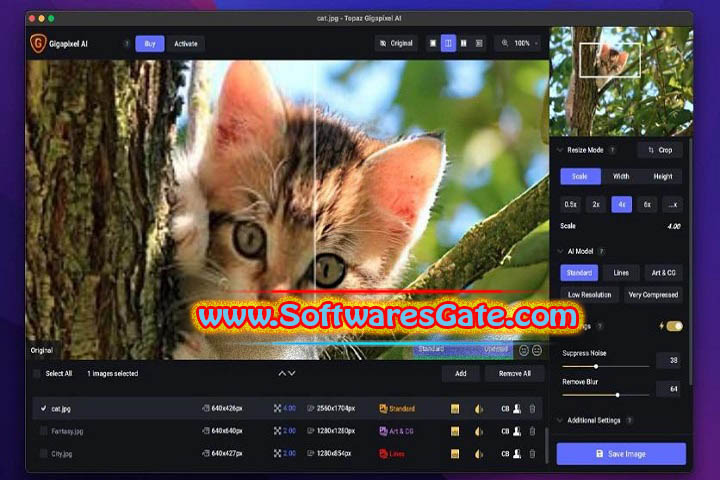Screen dimensions: 720x480
Task: Choose the Low Resolution model
Action: pyautogui.click(x=589, y=295)
